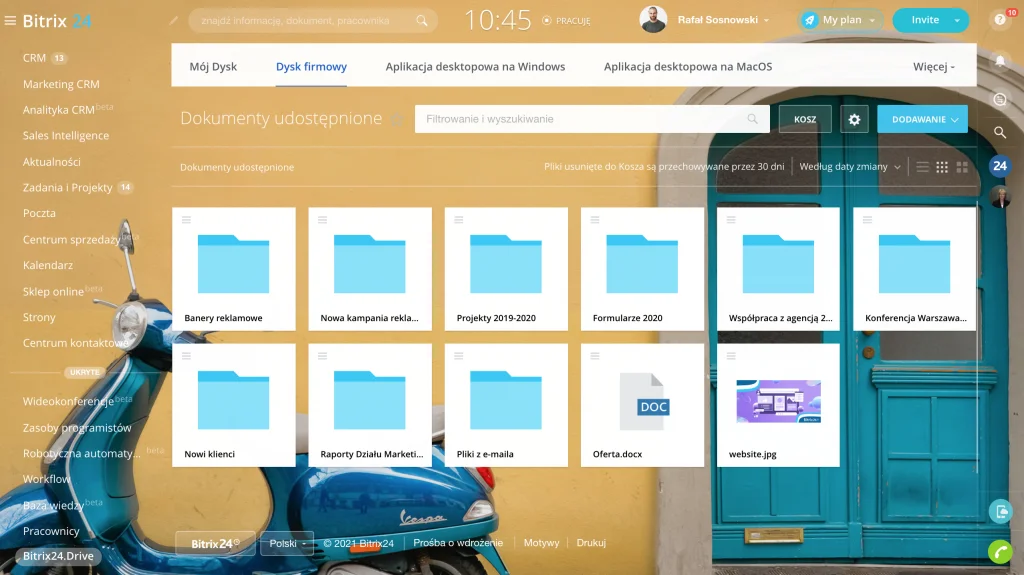Screen dimensions: 1024x575
Task: Open the Według daty zmiany sort dropdown
Action: pos(850,167)
